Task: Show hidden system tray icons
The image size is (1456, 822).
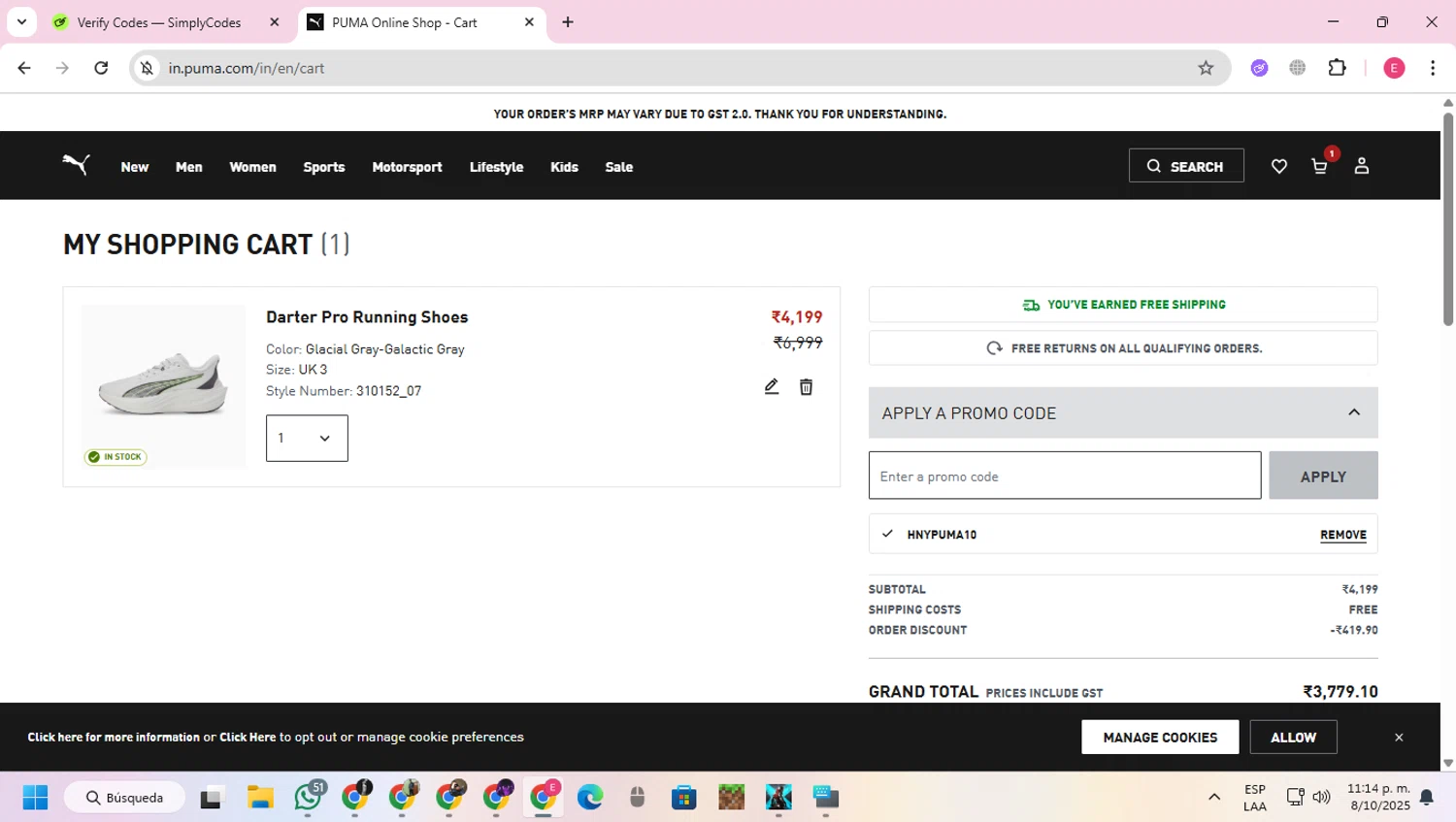Action: 1214,798
